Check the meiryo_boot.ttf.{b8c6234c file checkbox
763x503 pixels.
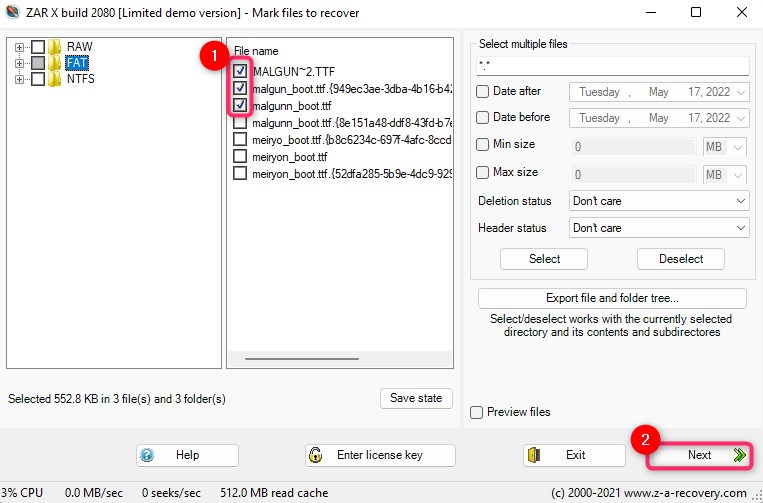(240, 139)
